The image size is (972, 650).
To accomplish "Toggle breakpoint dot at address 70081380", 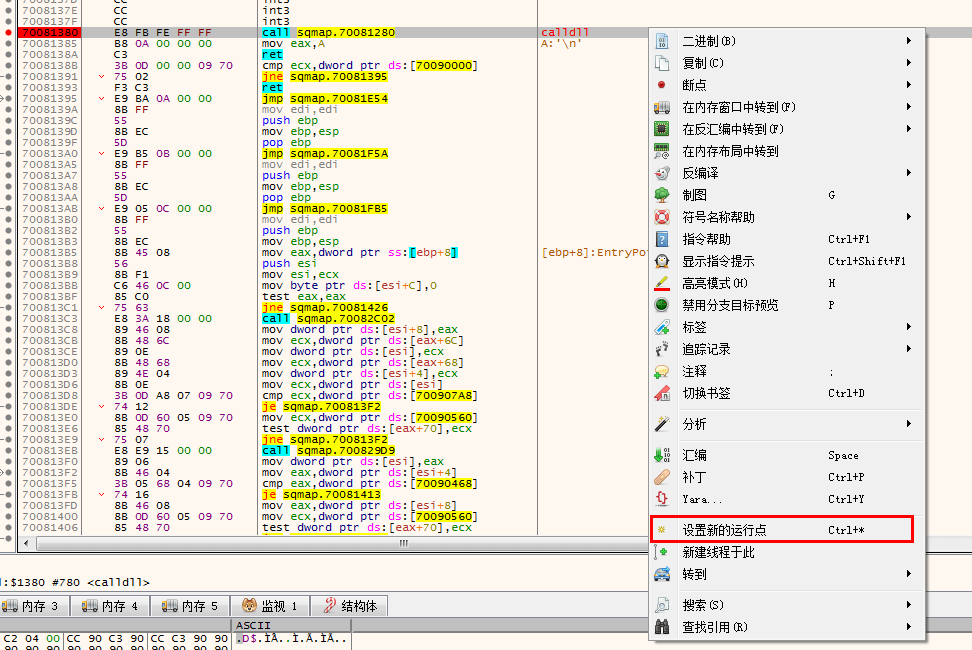I will point(8,32).
